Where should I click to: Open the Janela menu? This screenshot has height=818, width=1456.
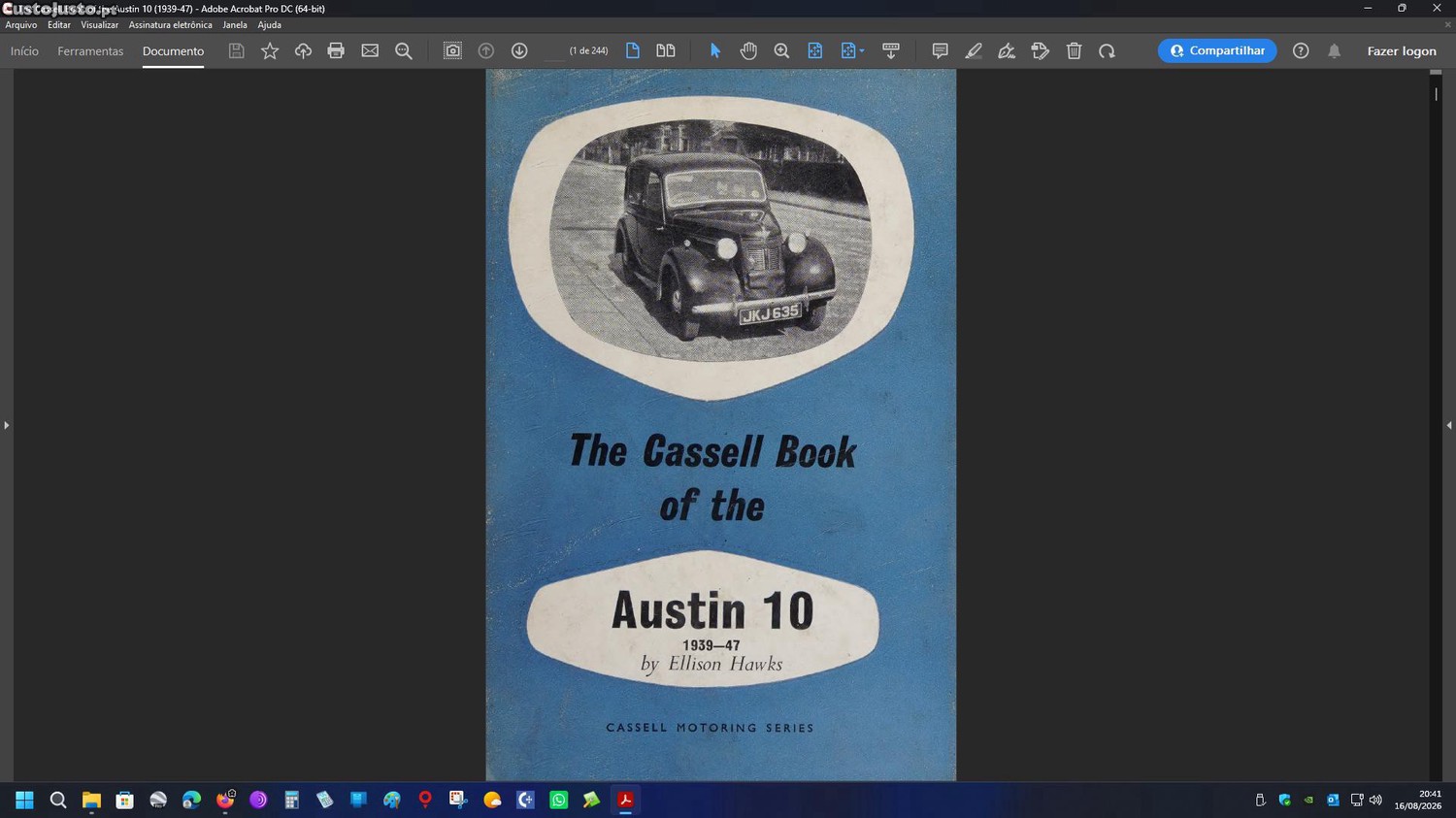[235, 25]
